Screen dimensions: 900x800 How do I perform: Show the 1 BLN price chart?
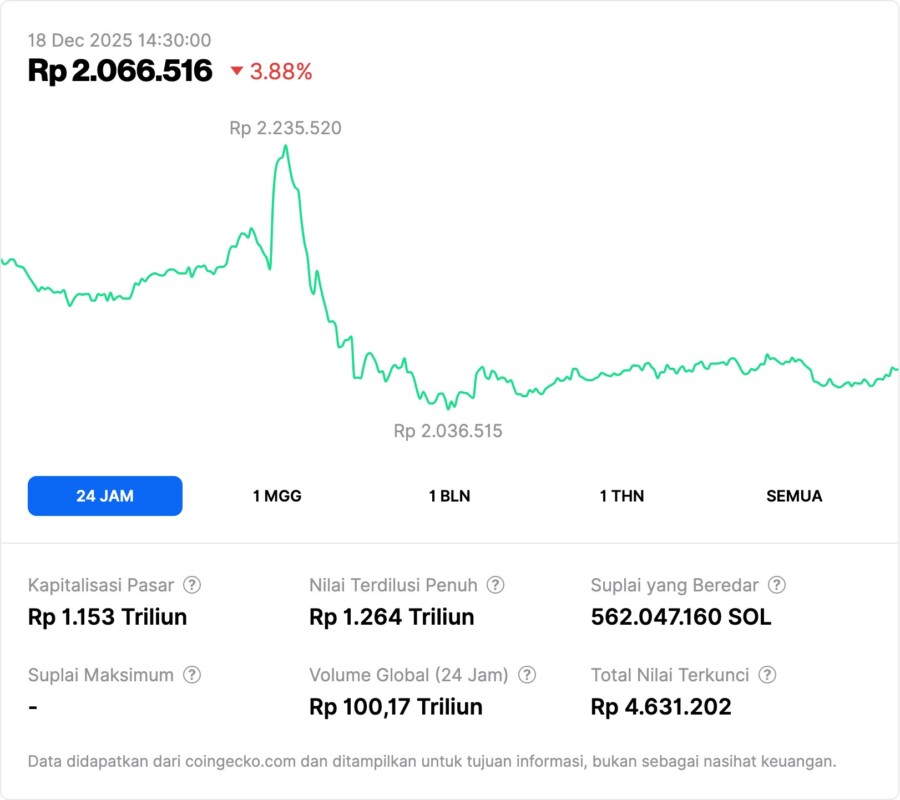(x=449, y=496)
